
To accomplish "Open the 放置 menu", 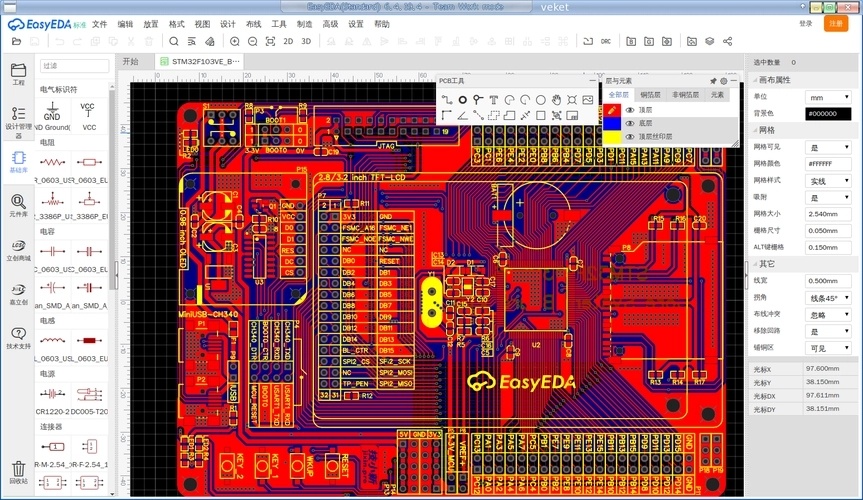I will tap(151, 24).
